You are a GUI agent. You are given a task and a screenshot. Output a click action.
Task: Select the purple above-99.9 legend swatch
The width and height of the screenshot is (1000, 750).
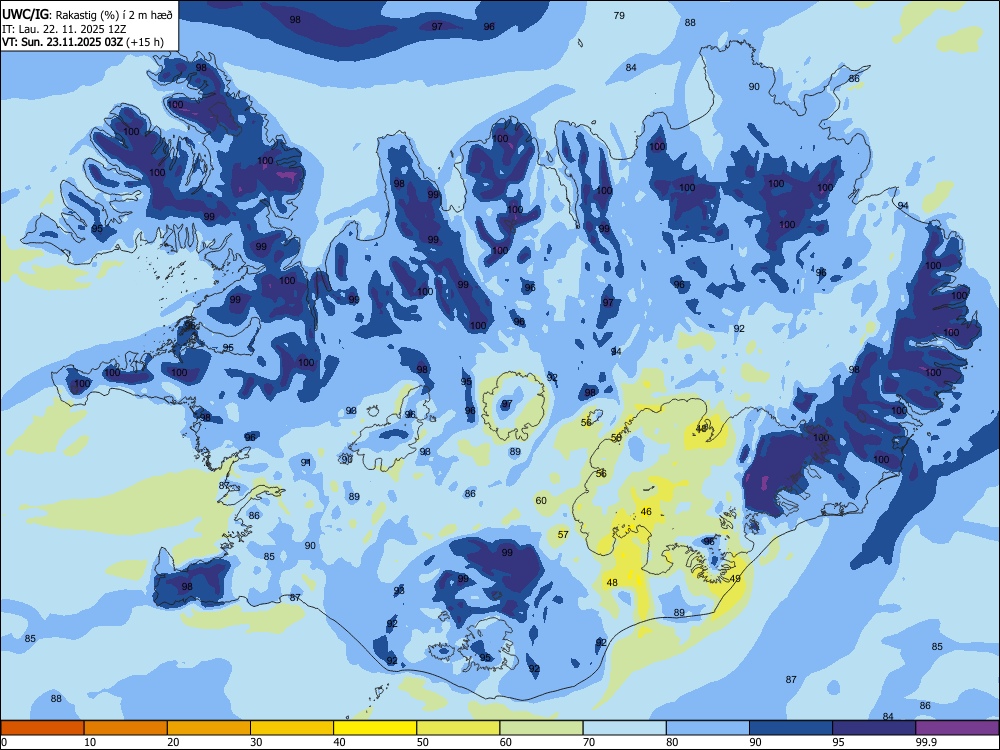click(x=957, y=728)
